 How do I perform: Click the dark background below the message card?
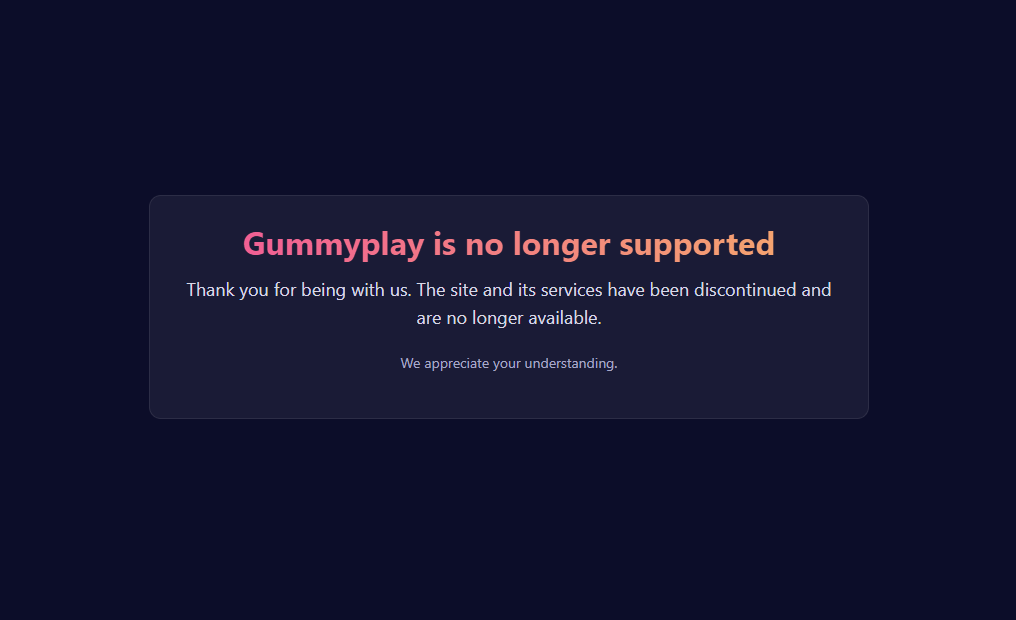(509, 518)
